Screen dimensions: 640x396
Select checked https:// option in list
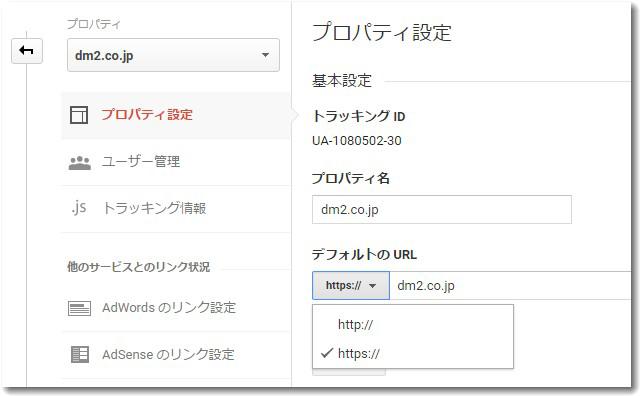[413, 353]
